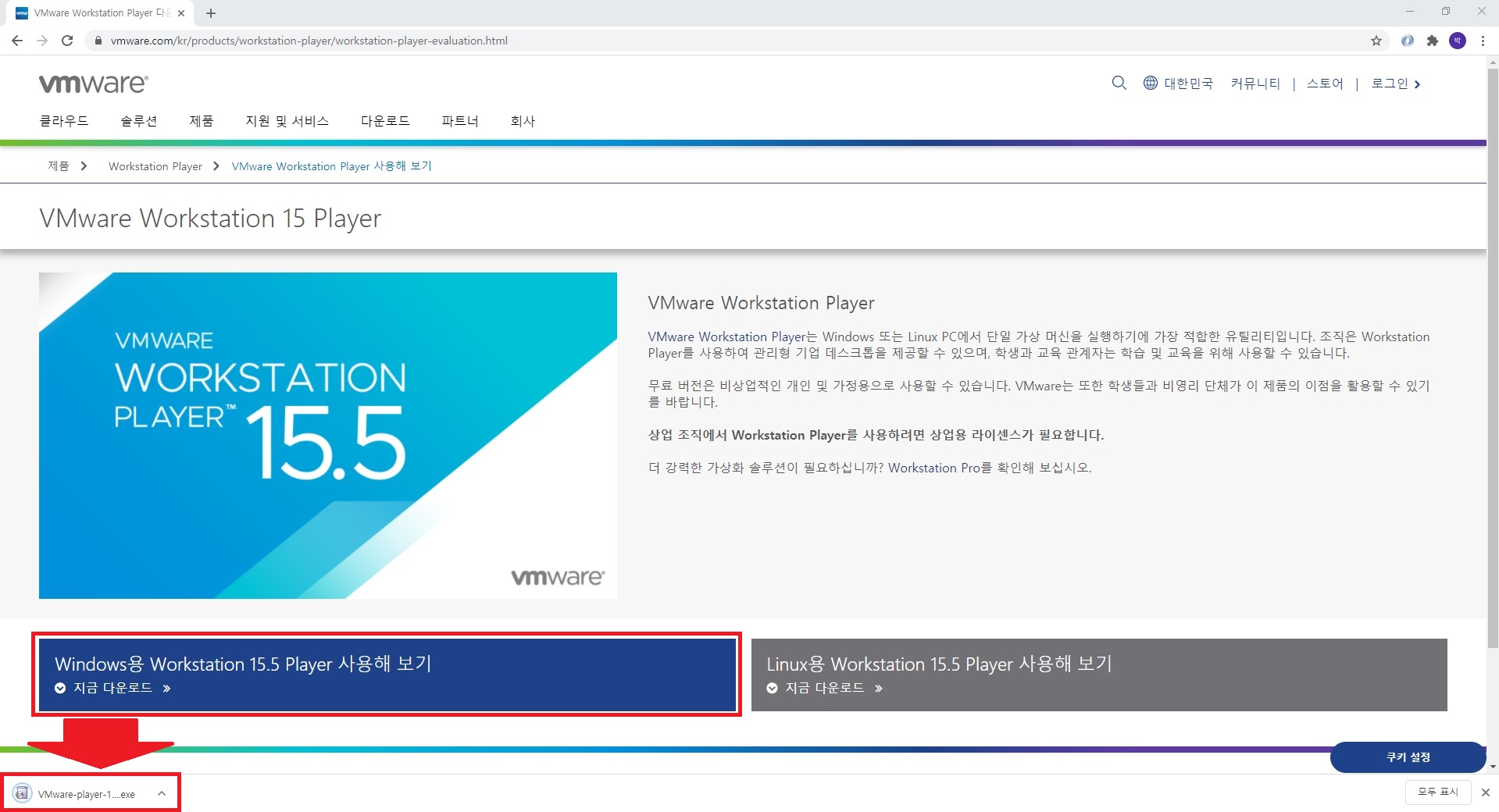Click the VMware logo in header
Viewport: 1499px width, 812px height.
click(x=93, y=84)
